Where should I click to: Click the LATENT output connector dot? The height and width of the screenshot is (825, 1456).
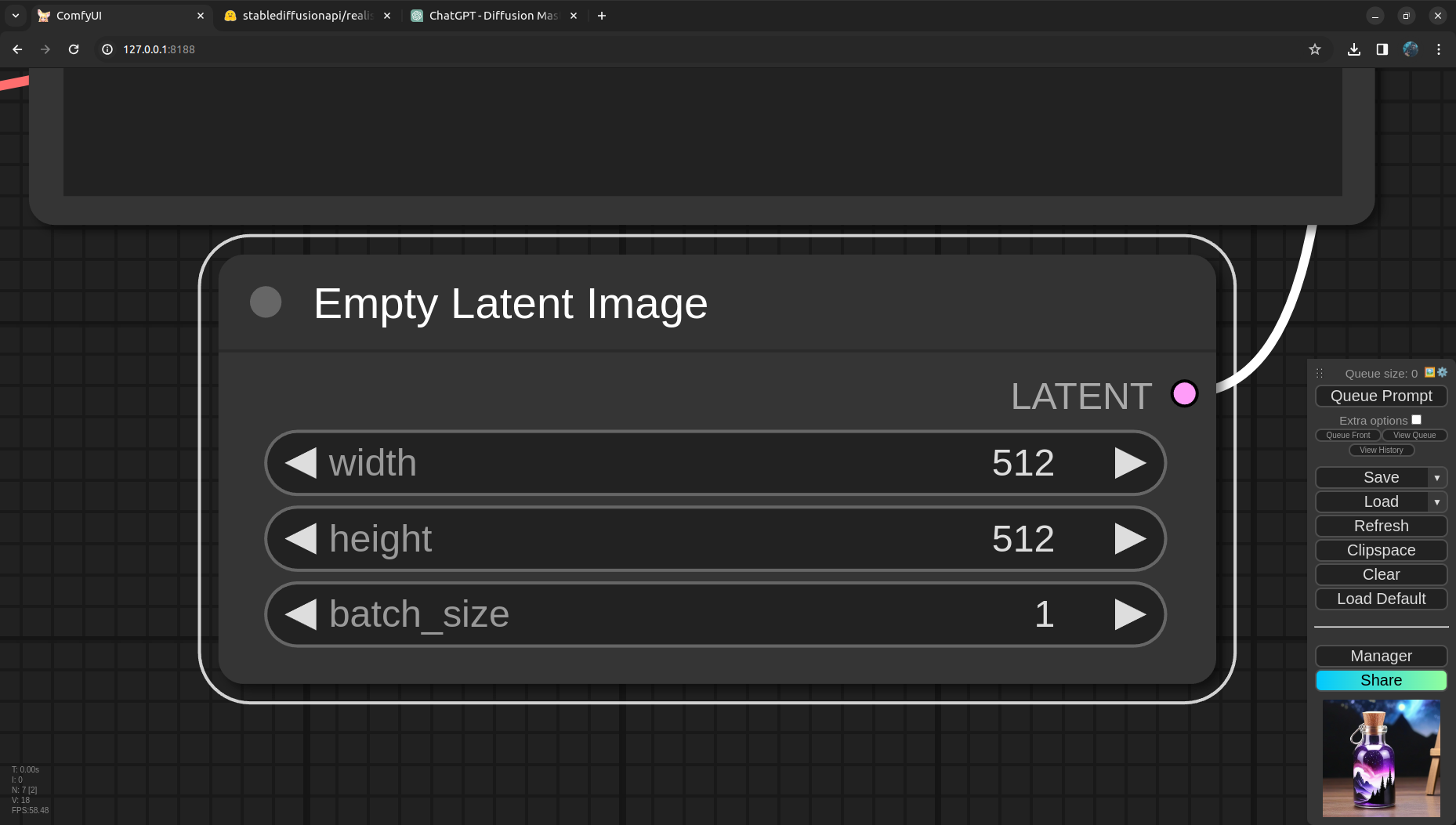tap(1183, 393)
